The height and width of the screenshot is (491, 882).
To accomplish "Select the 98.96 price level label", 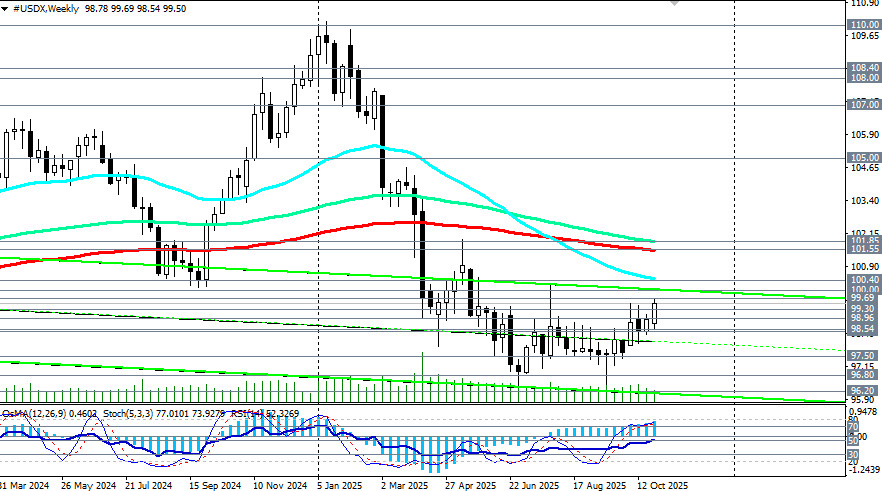I will click(x=864, y=318).
